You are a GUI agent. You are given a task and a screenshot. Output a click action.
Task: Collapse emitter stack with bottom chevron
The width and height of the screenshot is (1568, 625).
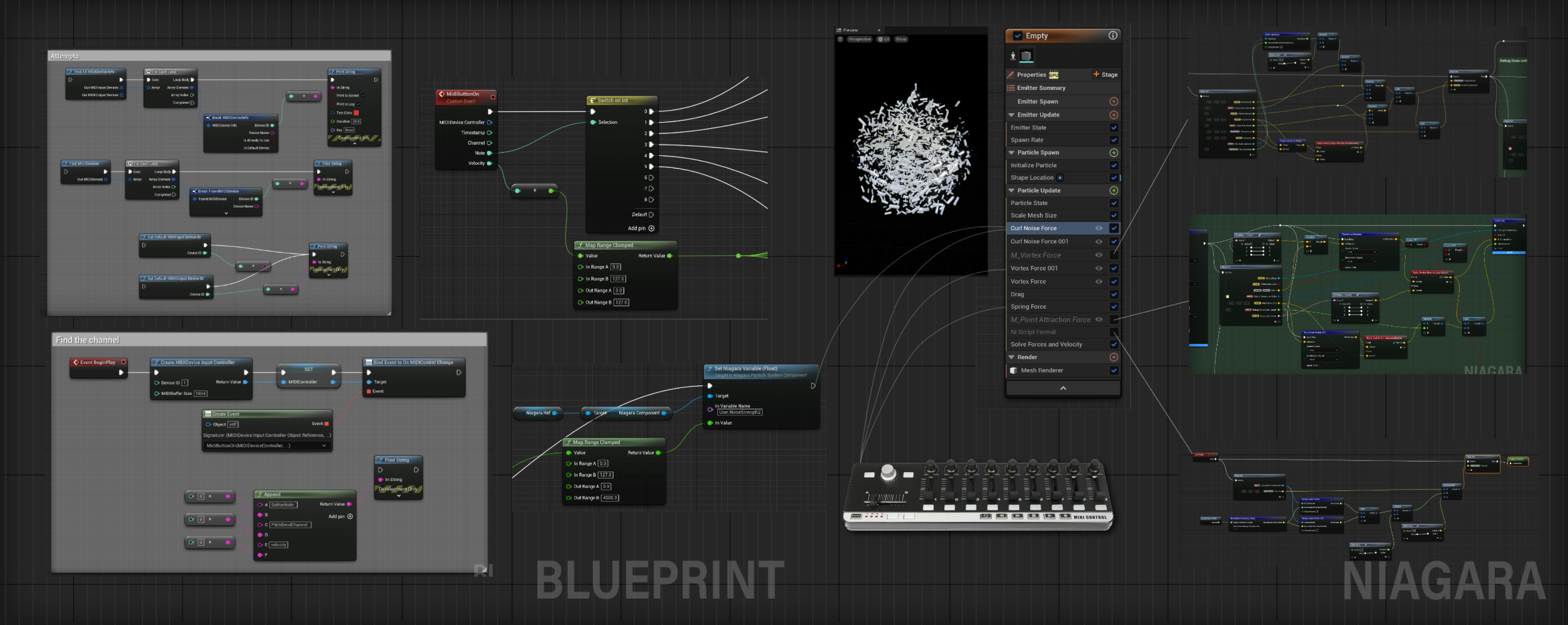click(x=1063, y=388)
